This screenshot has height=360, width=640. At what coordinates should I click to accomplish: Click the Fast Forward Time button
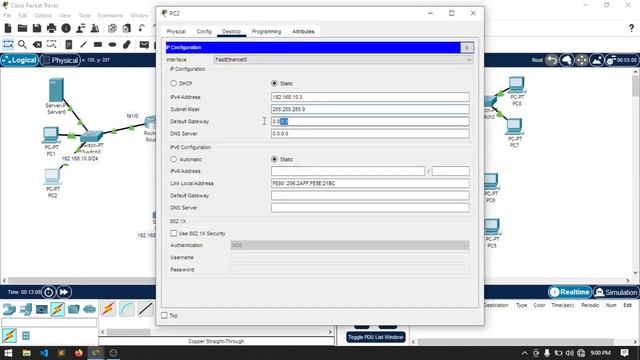tap(64, 292)
